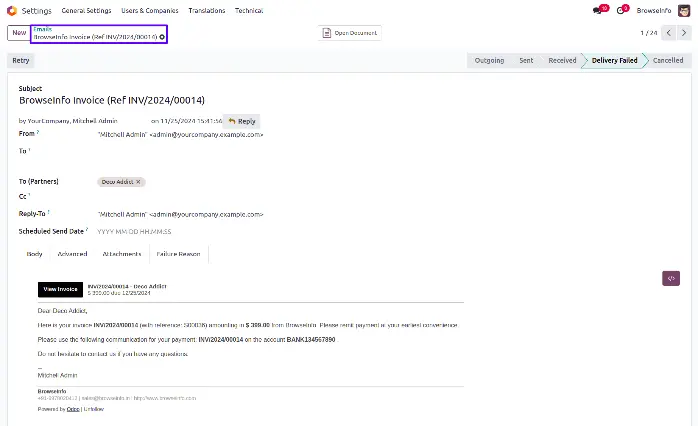Click the Reply button
The width and height of the screenshot is (698, 426).
coord(241,121)
